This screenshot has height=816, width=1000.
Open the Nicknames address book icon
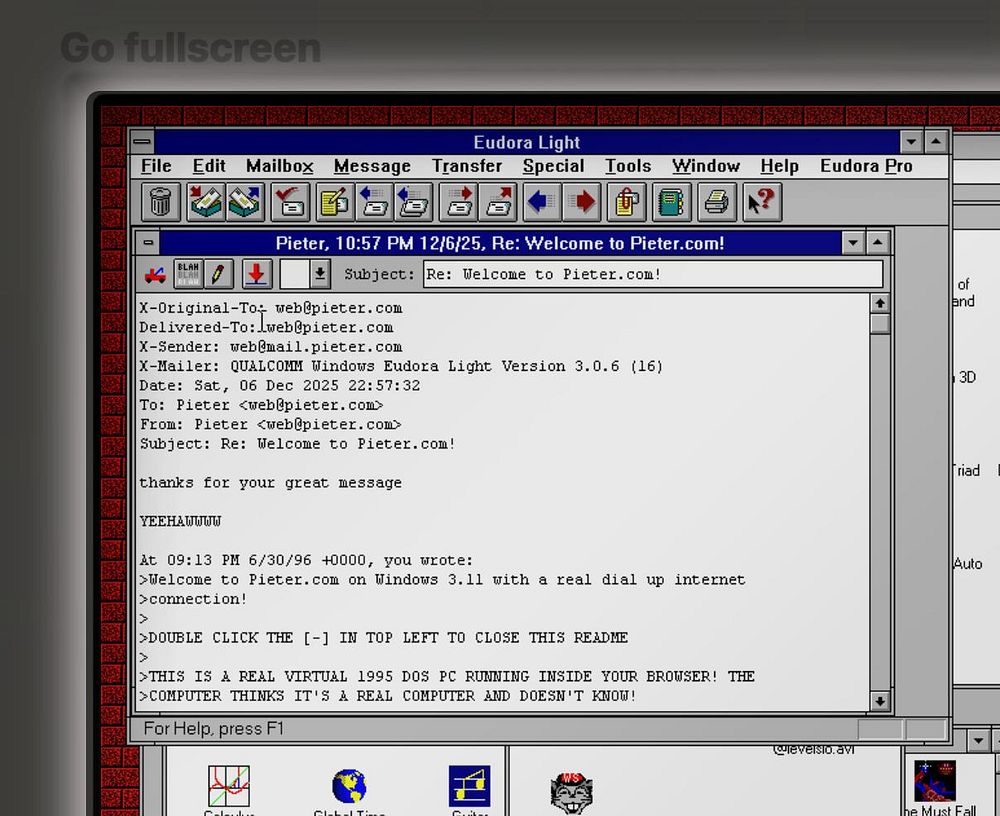672,202
